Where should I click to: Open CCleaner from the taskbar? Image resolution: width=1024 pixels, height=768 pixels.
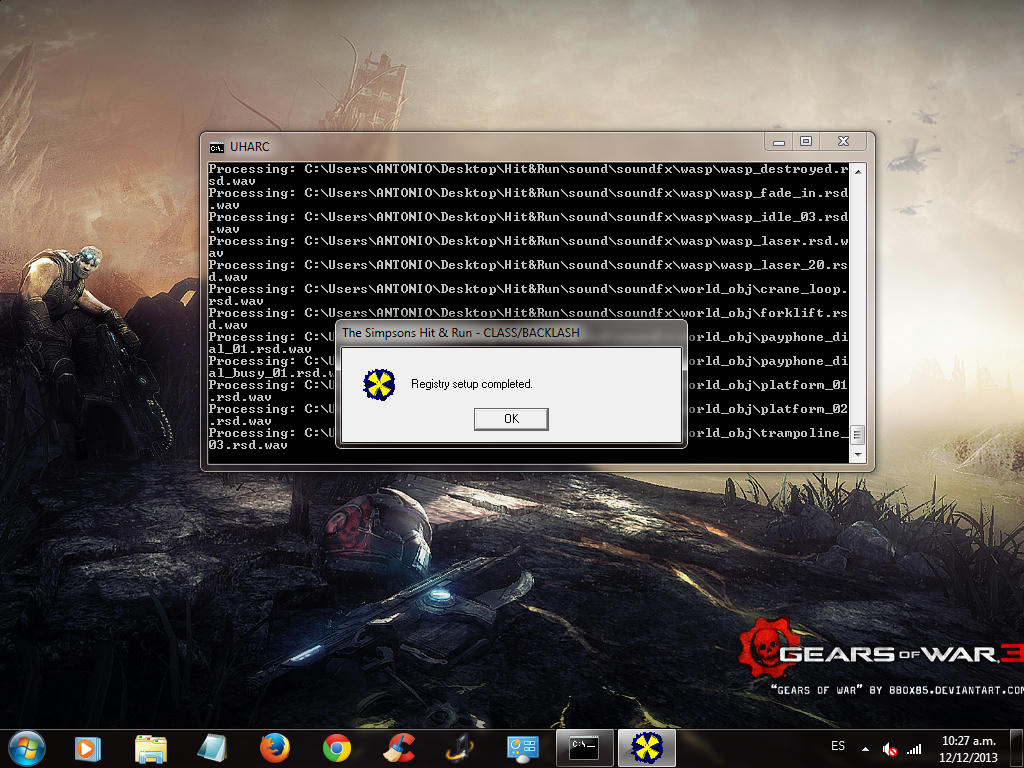pos(399,748)
